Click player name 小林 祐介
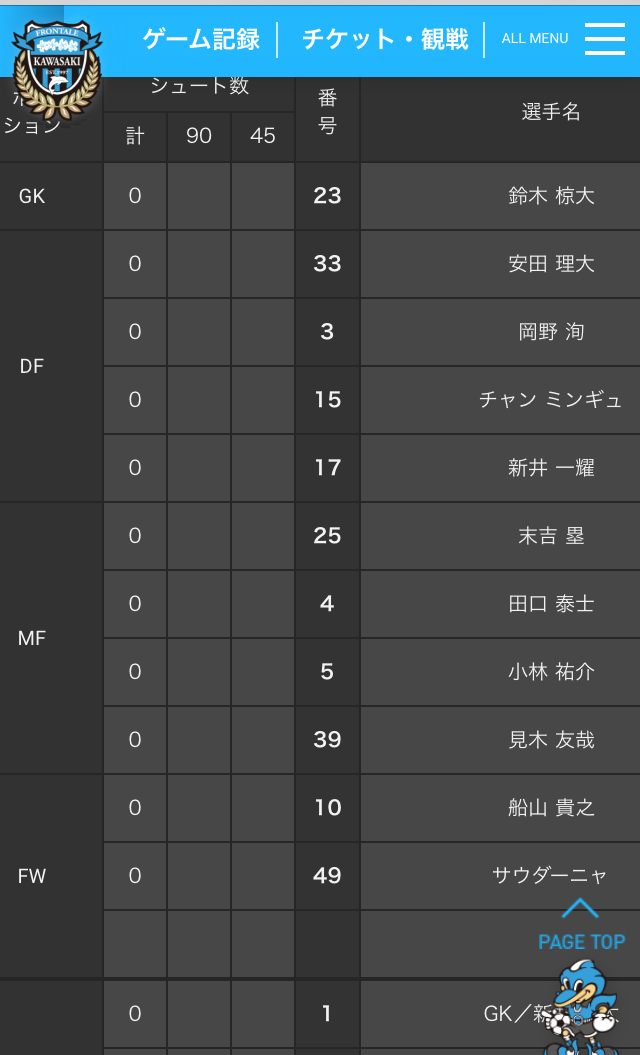This screenshot has width=640, height=1055. [x=551, y=672]
